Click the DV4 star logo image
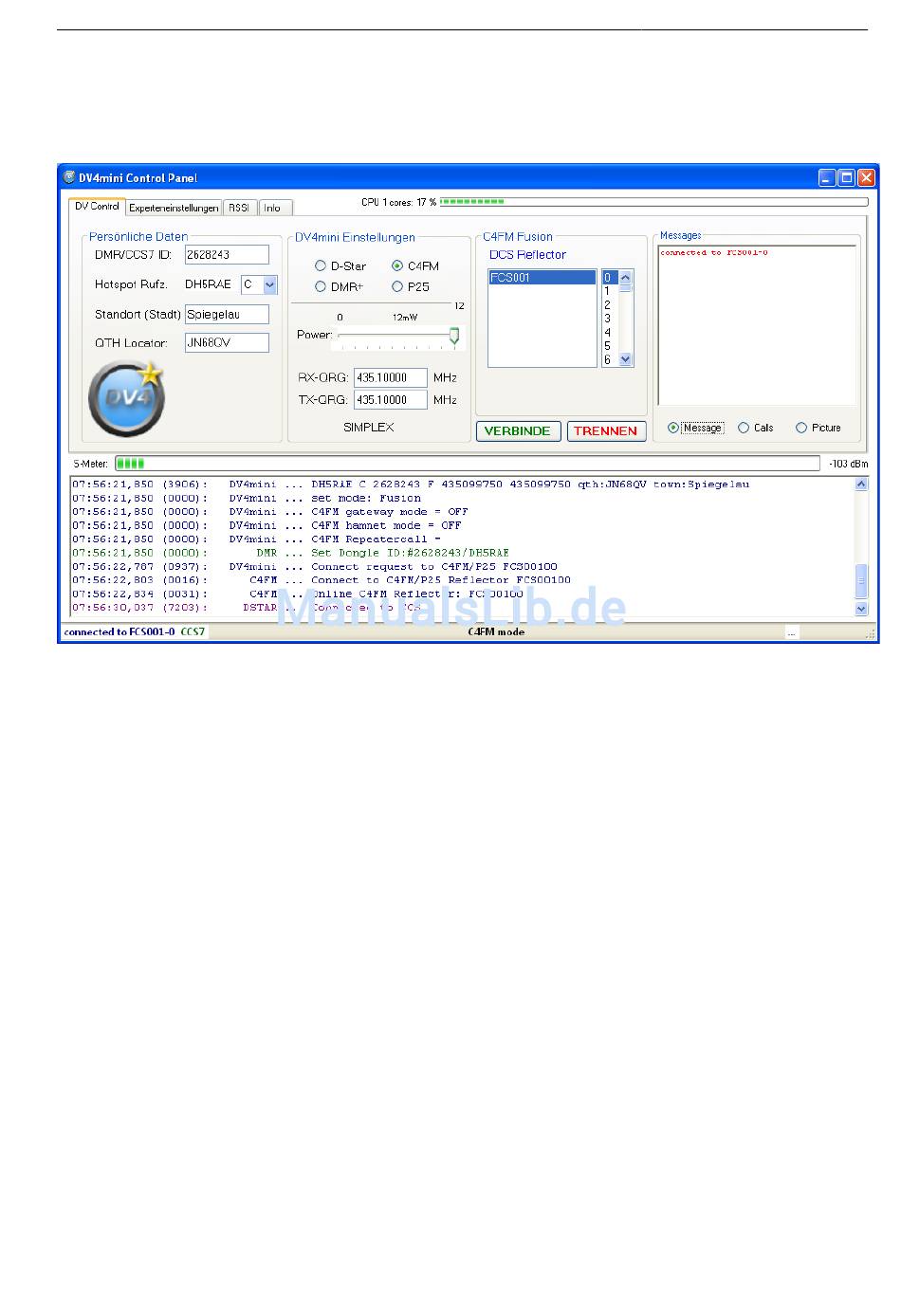This screenshot has width=901, height=1316. coord(127,398)
